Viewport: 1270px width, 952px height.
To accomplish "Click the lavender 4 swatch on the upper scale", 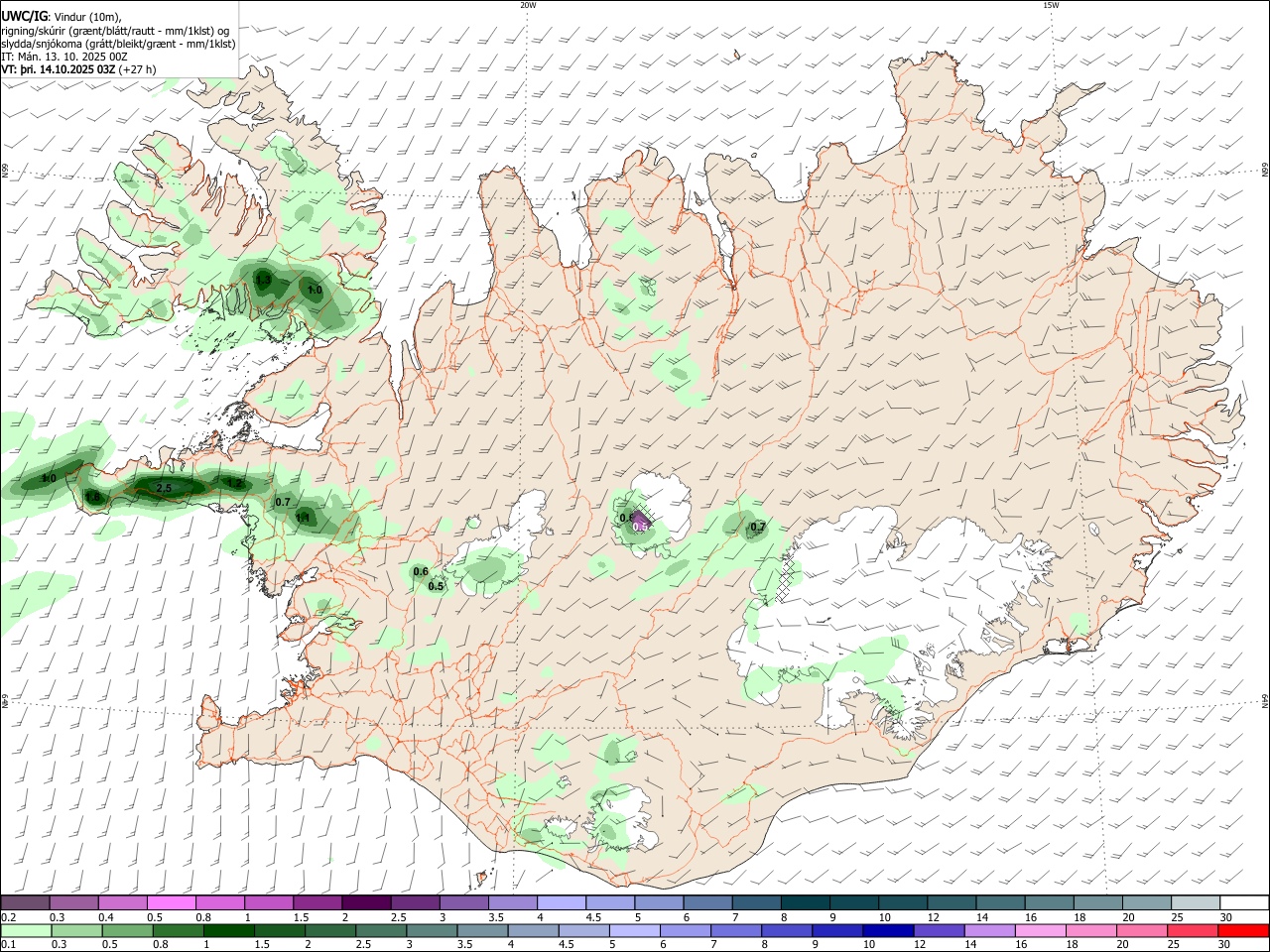I will [x=560, y=902].
